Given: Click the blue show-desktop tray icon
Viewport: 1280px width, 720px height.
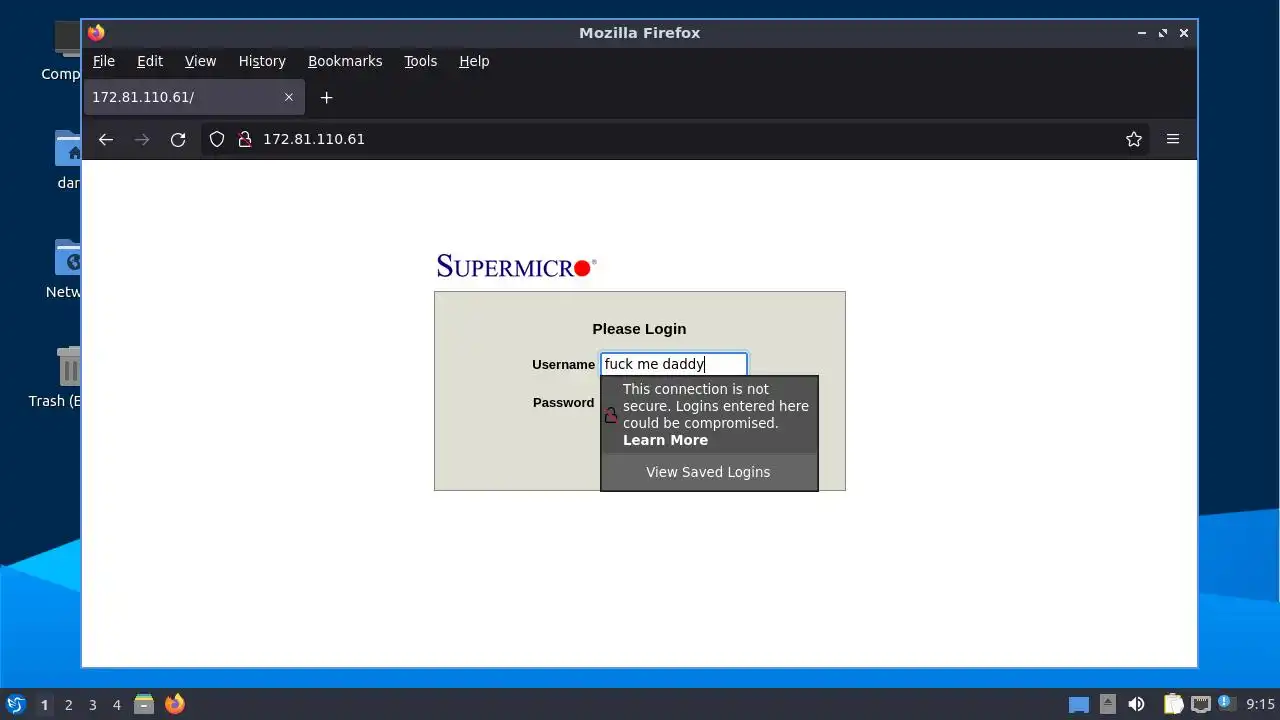Looking at the screenshot, I should (1079, 705).
